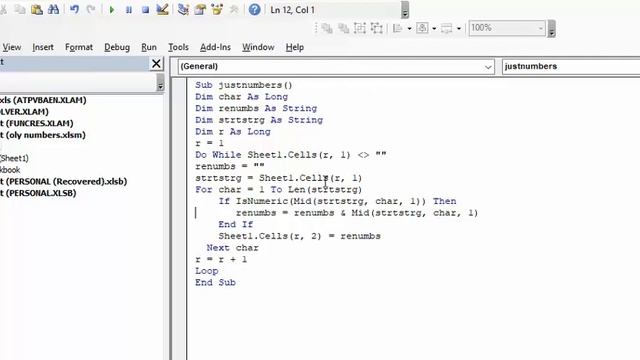640x360 pixels.
Task: Open the 100% zoom dropdown
Action: 507,28
